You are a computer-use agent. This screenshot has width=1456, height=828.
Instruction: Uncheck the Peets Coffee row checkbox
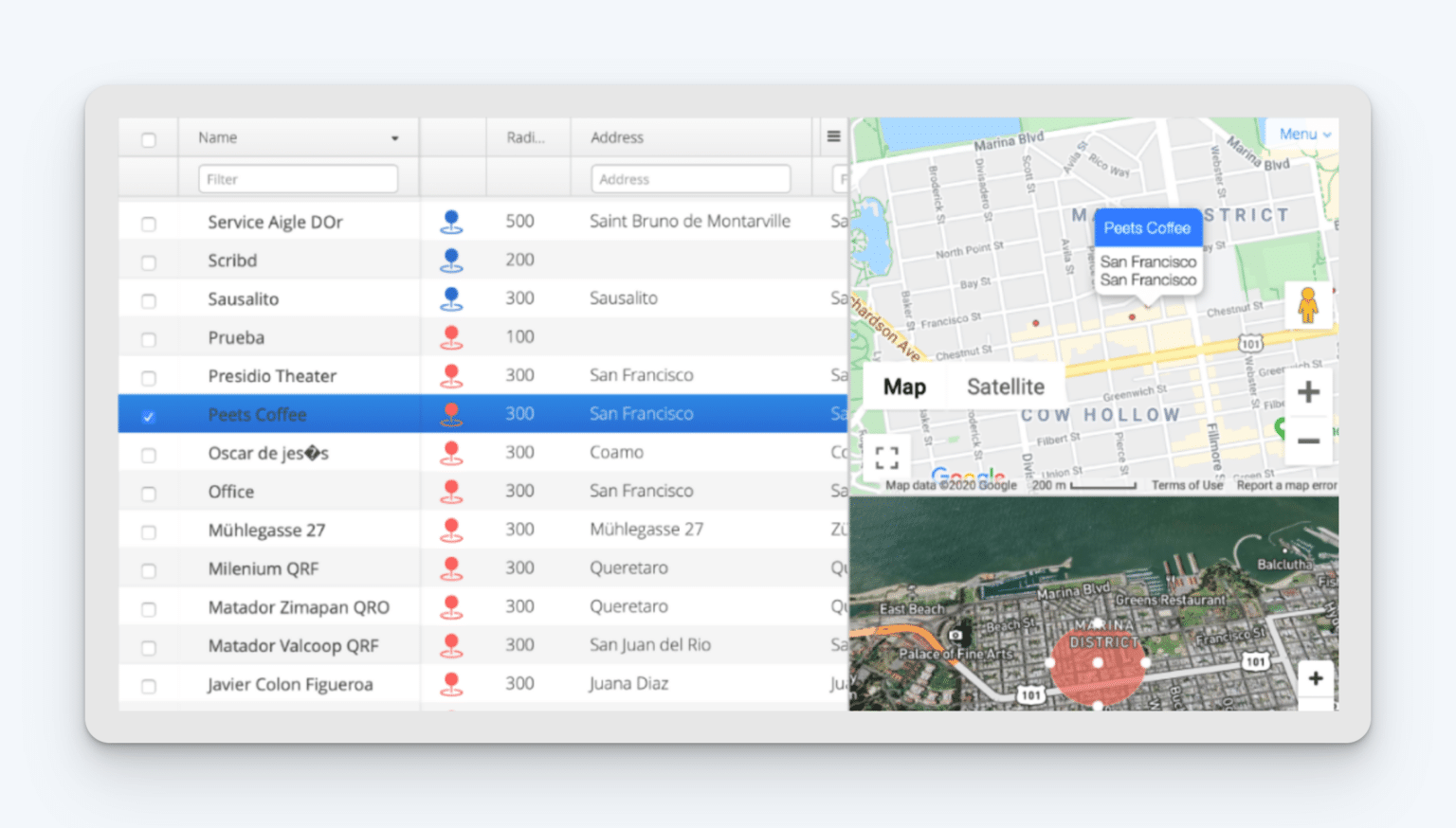coord(149,413)
